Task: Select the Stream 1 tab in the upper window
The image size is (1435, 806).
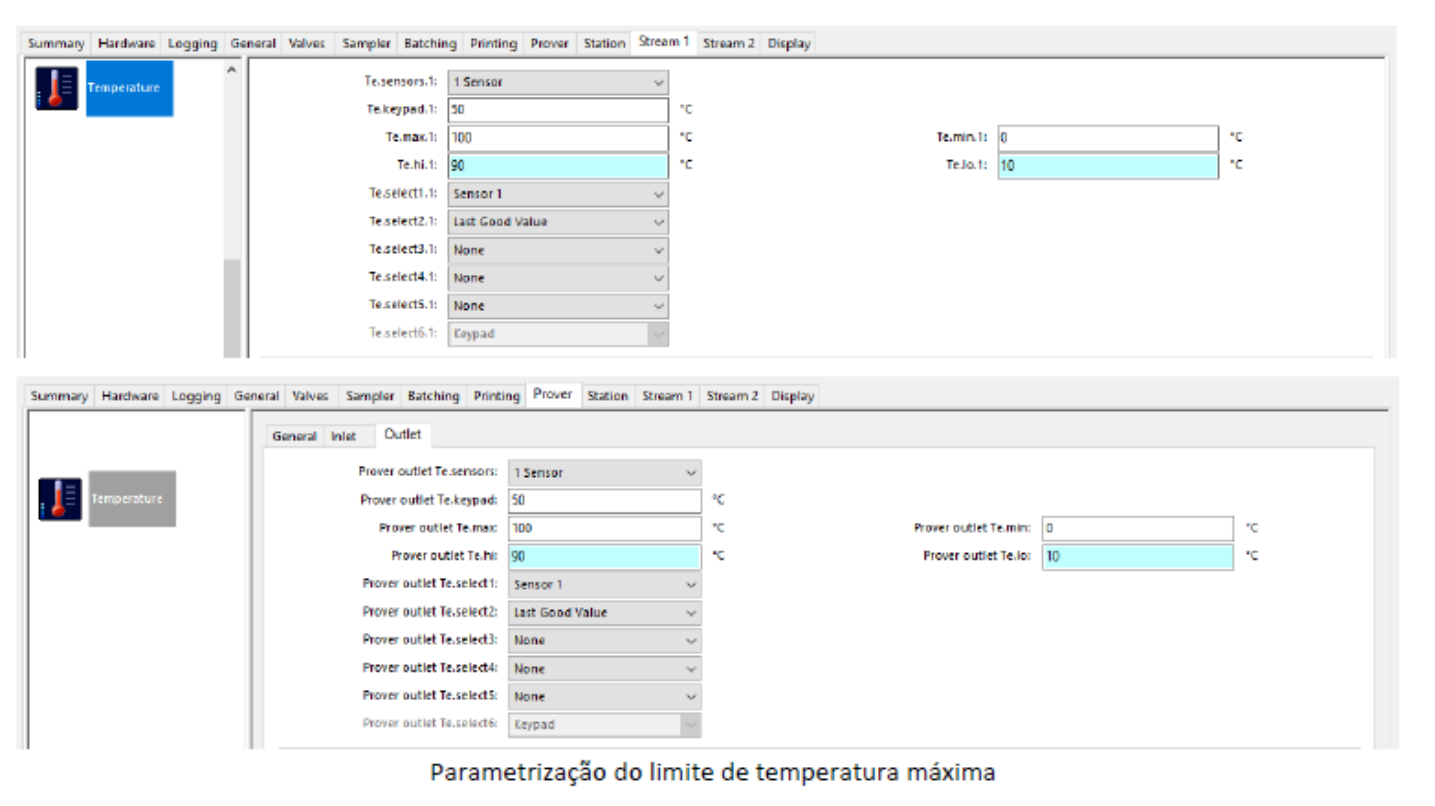Action: click(664, 42)
